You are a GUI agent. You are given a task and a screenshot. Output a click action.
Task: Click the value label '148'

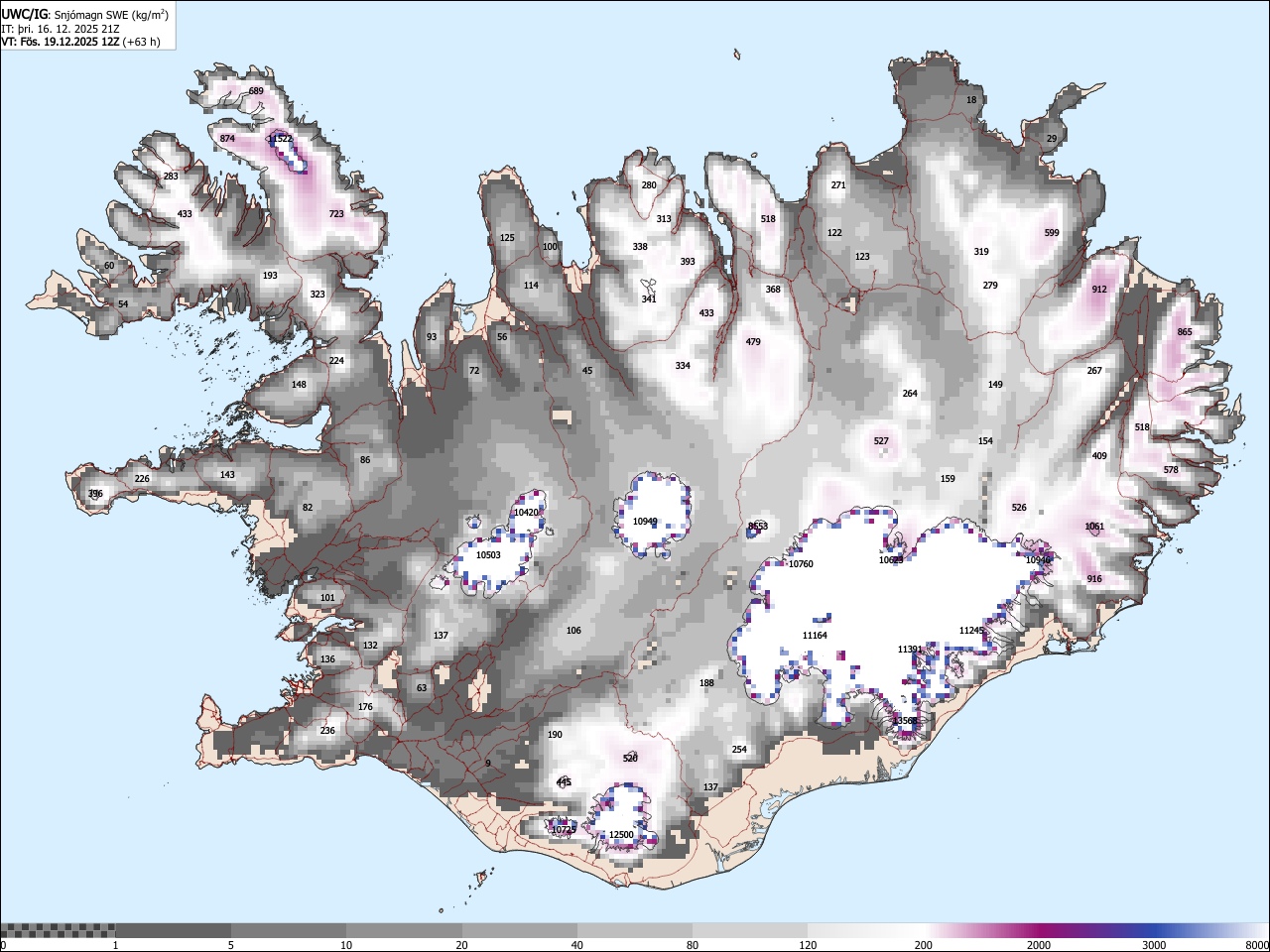pos(299,385)
